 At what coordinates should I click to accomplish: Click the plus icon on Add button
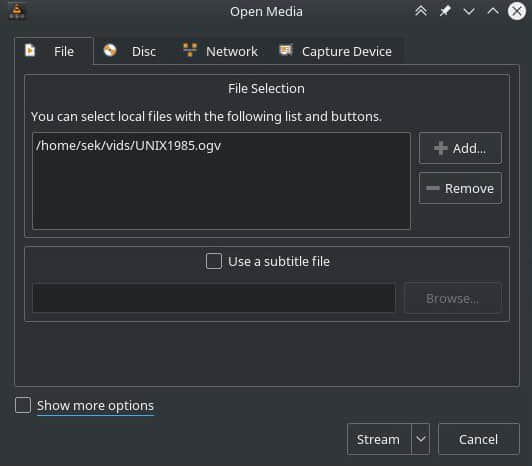pos(440,148)
